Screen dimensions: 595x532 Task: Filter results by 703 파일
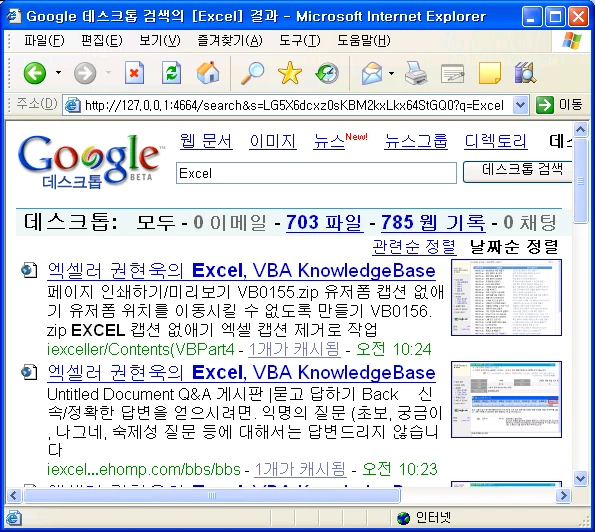click(325, 222)
